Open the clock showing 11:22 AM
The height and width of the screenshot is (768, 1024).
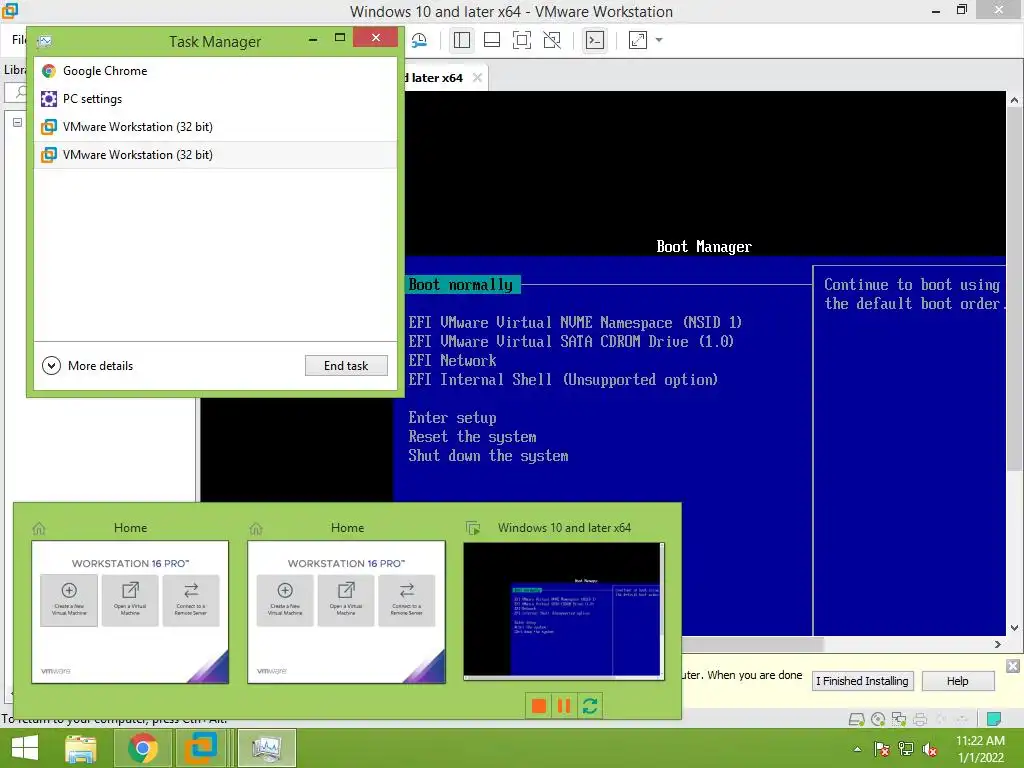coord(980,749)
